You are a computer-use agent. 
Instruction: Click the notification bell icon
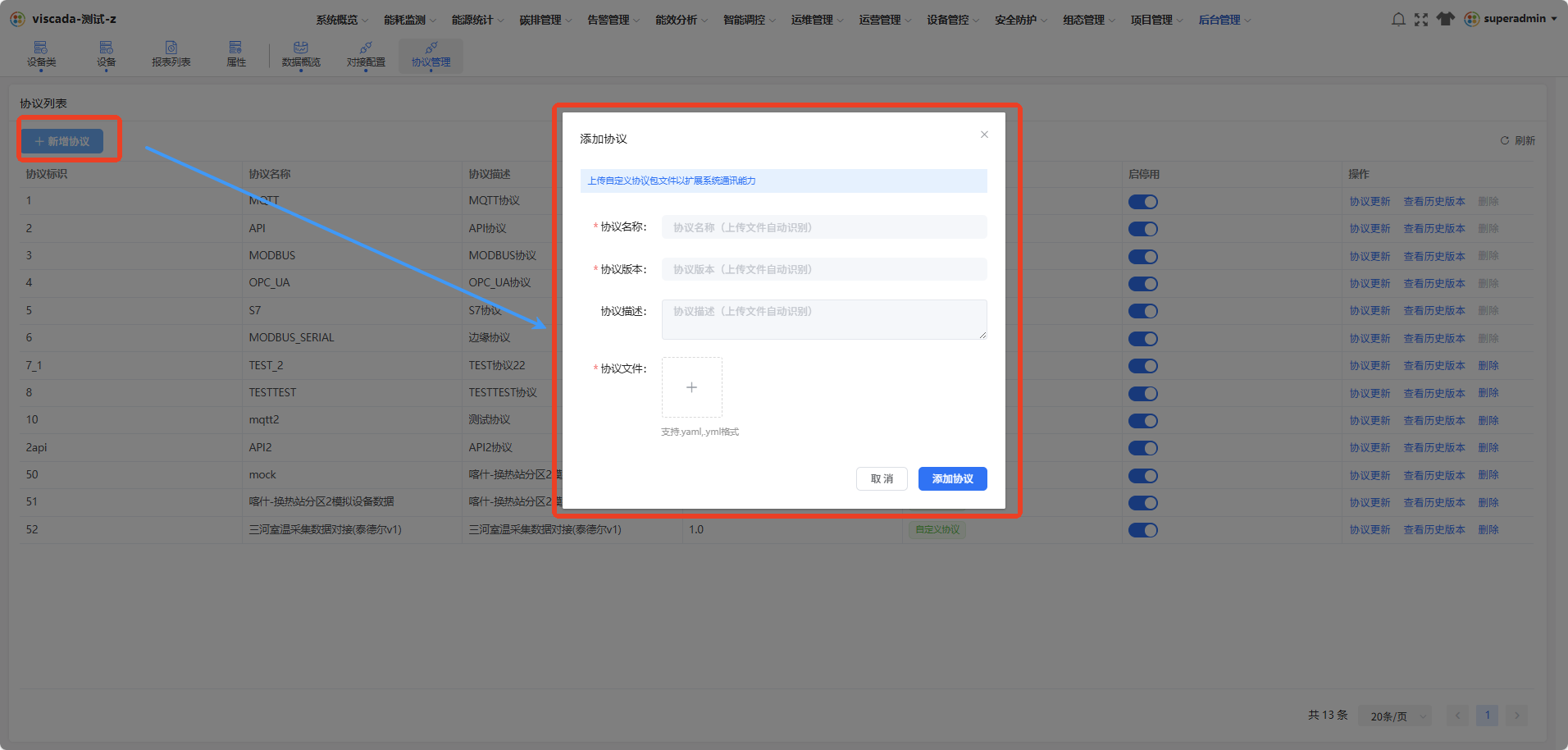[x=1398, y=19]
